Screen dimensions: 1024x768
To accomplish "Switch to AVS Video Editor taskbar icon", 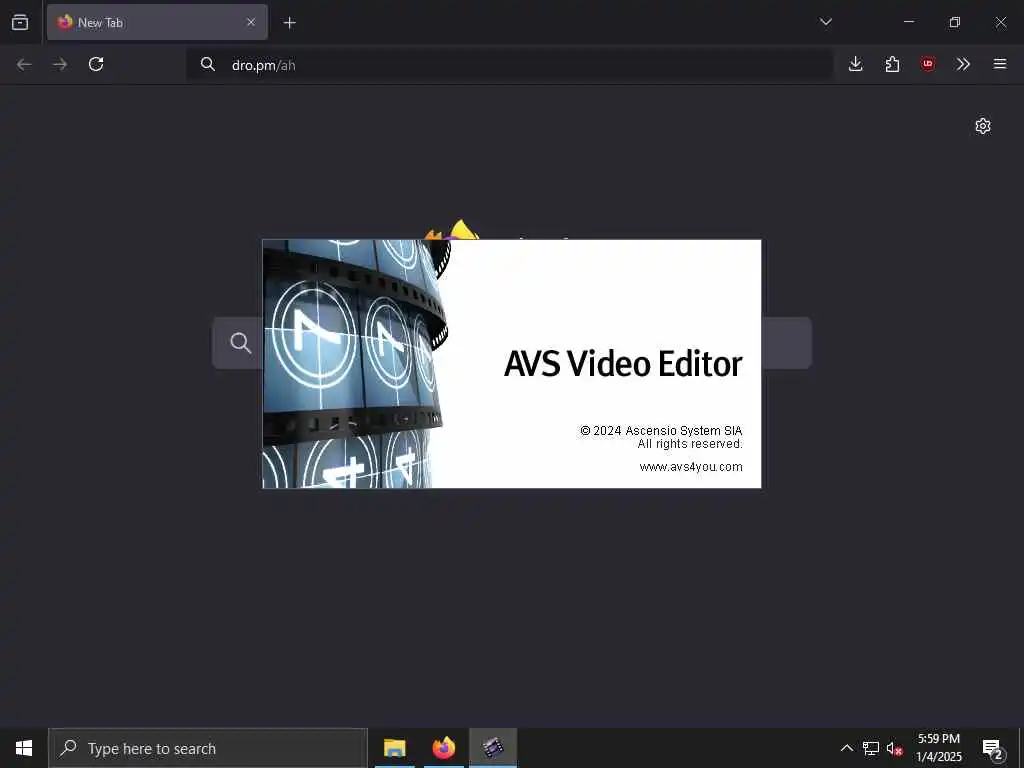I will 493,748.
